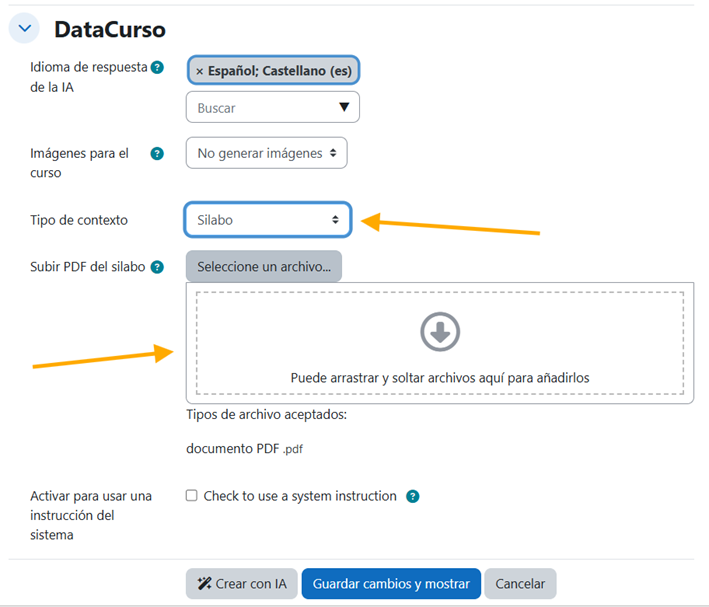Open help for Subir PDF del sílabo
Image resolution: width=709 pixels, height=607 pixels.
click(157, 267)
